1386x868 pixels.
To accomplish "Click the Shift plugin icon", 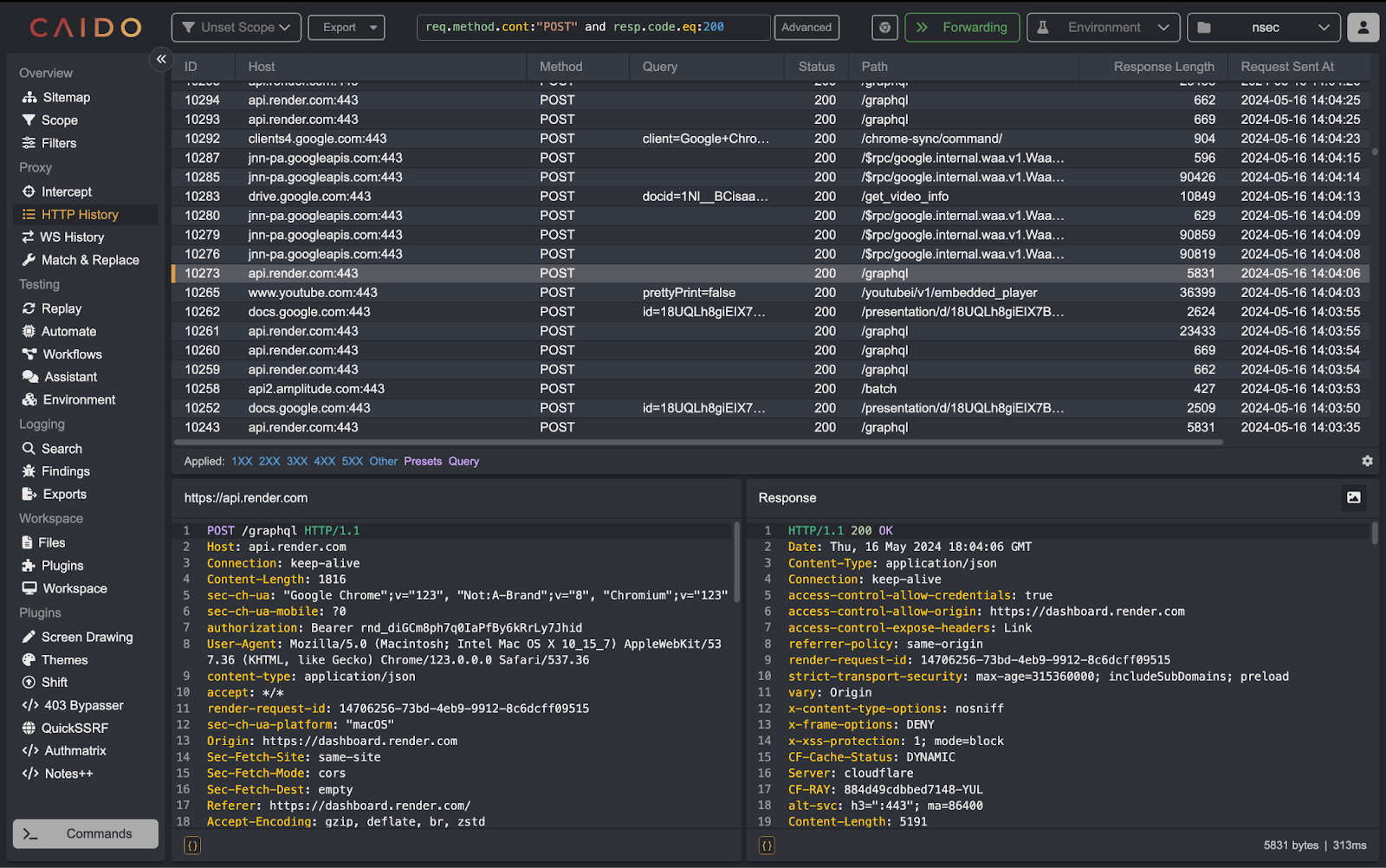I will pyautogui.click(x=29, y=683).
